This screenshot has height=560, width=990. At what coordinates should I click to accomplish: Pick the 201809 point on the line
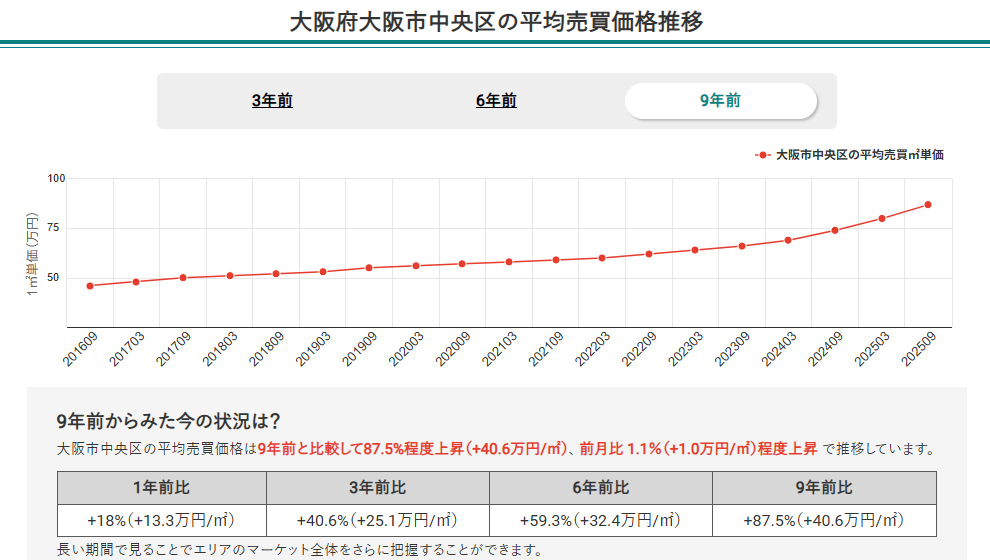point(276,274)
